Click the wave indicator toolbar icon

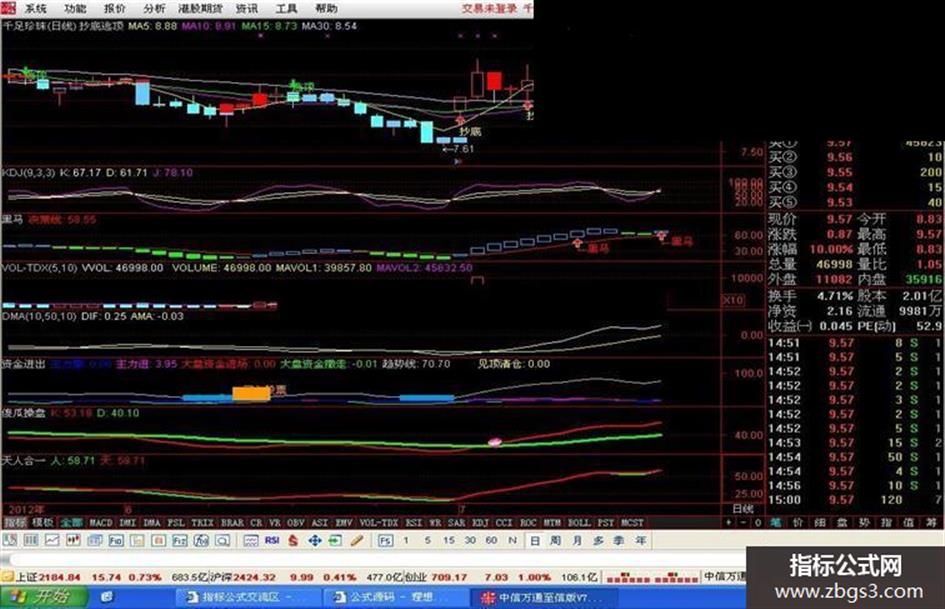pyautogui.click(x=251, y=541)
